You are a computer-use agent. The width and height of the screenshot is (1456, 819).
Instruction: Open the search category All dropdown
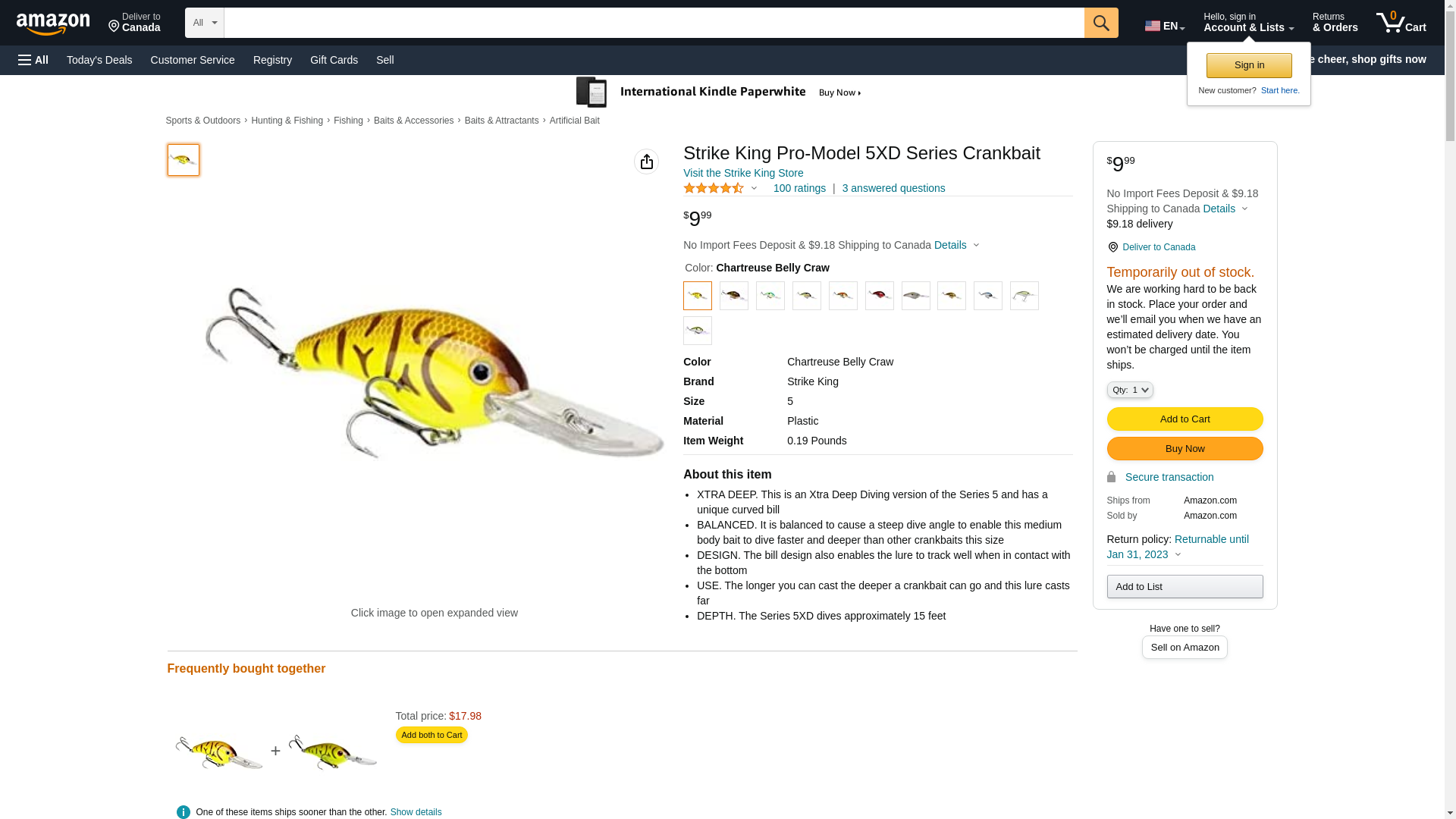(x=204, y=23)
